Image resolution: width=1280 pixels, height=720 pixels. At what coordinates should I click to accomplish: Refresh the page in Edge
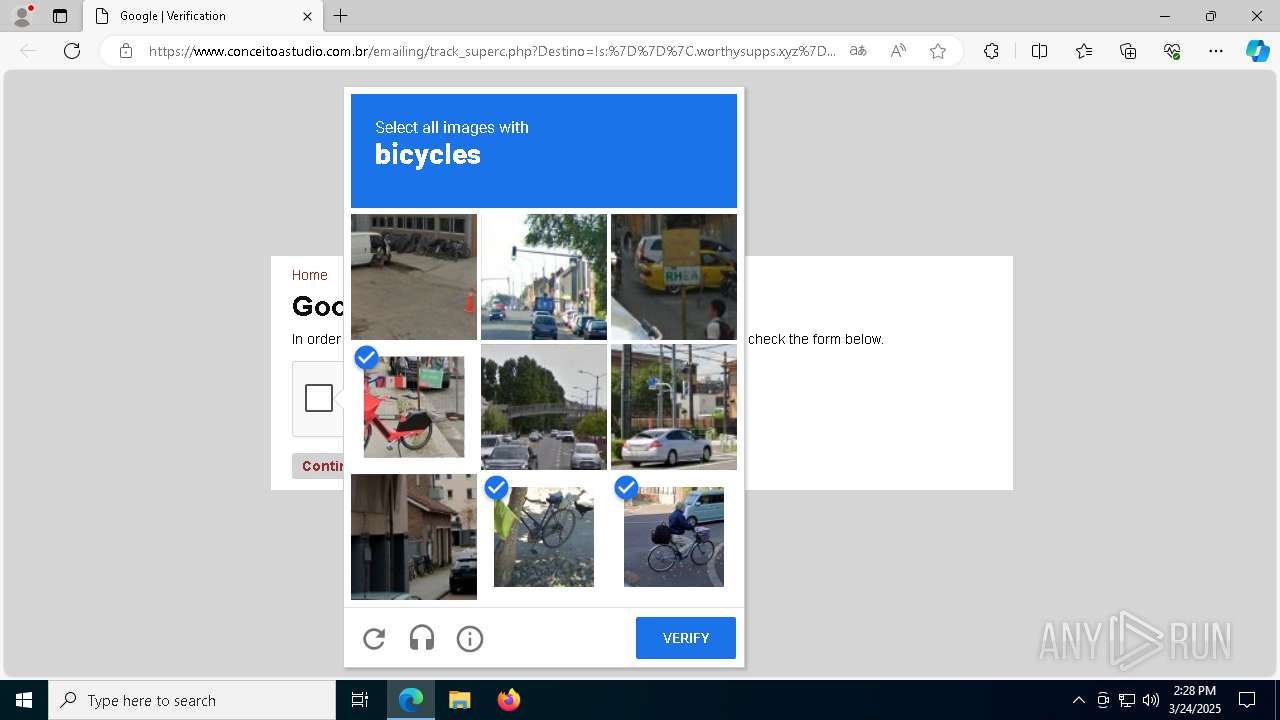tap(72, 51)
